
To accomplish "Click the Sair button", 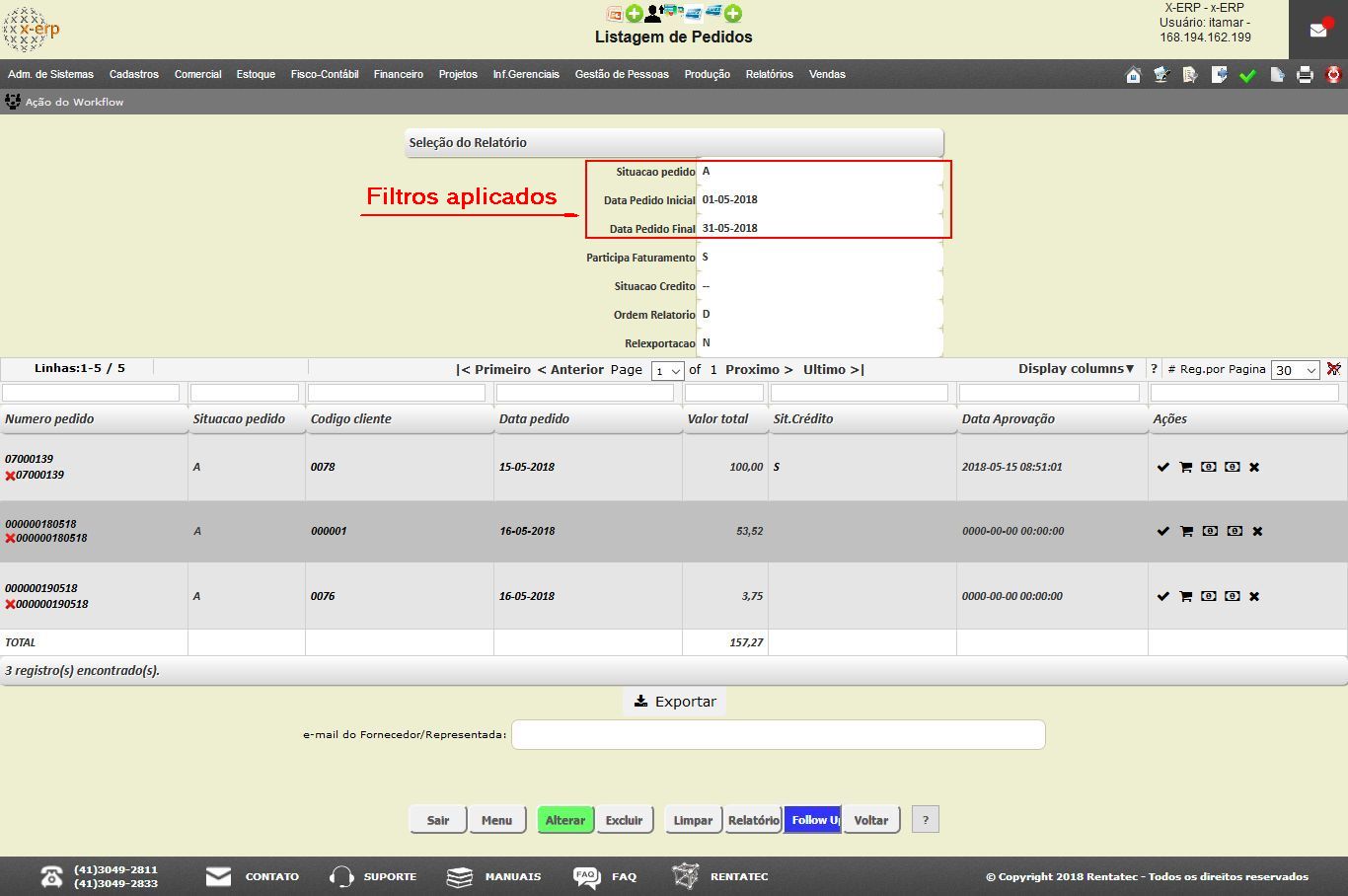I will coord(438,820).
